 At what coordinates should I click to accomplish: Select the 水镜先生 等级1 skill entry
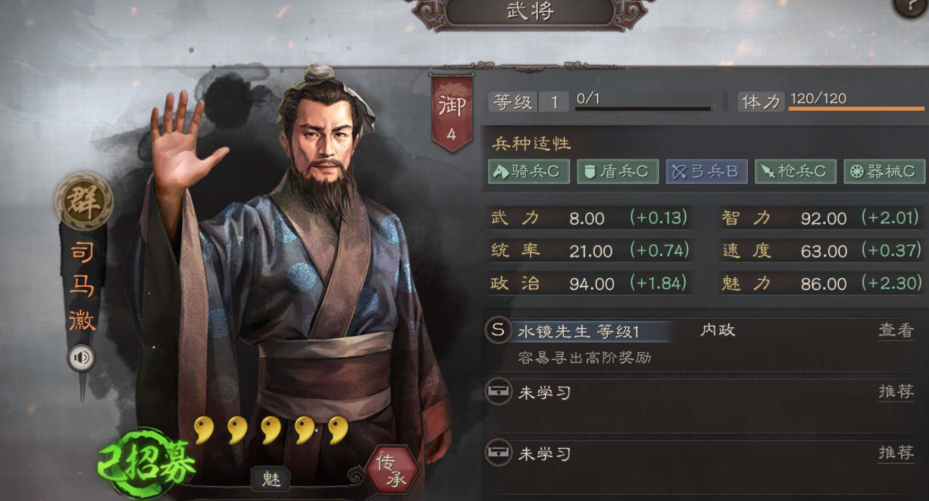tap(579, 331)
